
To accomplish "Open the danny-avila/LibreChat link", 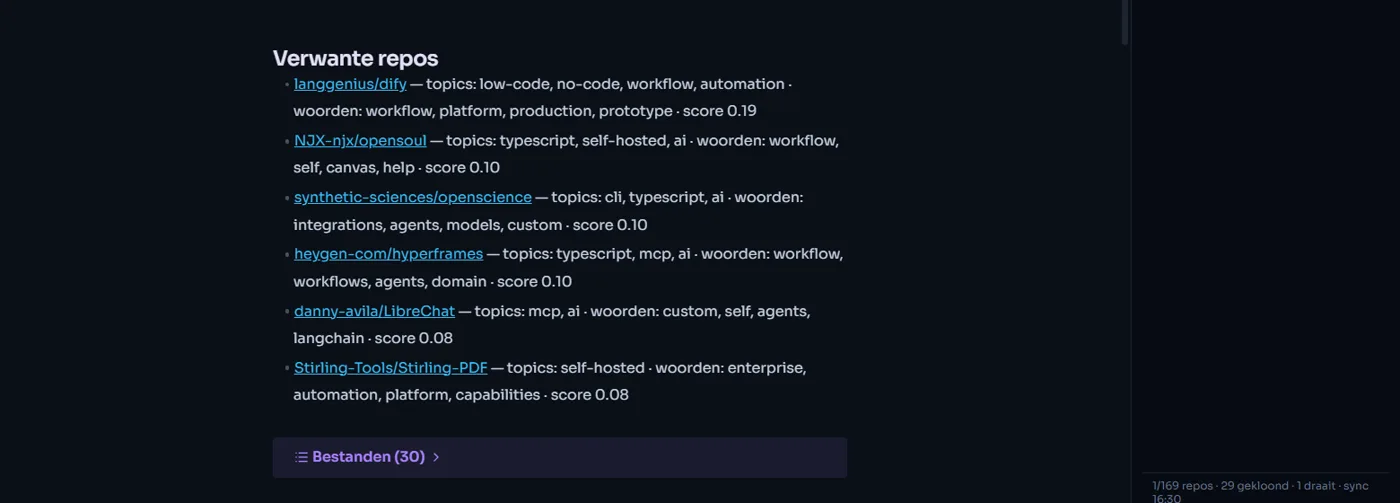I will click(374, 311).
